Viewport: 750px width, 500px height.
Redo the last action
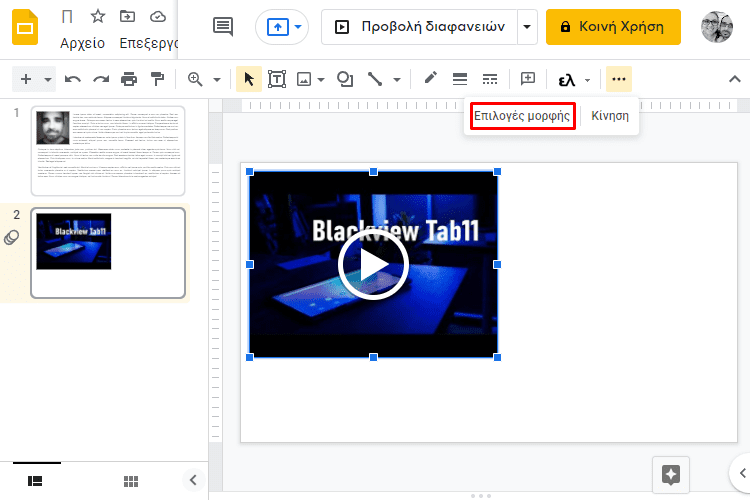101,79
